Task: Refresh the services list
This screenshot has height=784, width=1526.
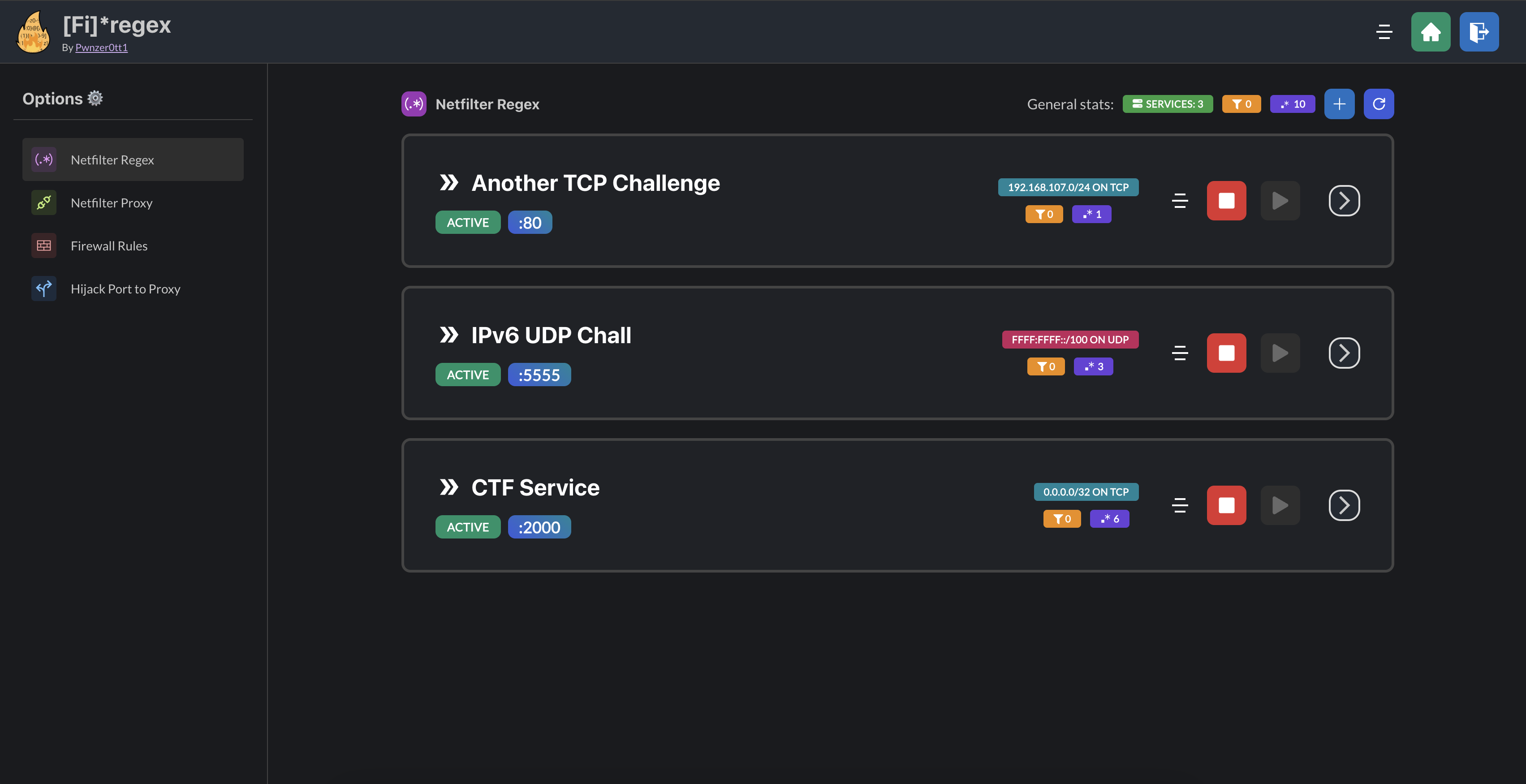Action: [1379, 103]
